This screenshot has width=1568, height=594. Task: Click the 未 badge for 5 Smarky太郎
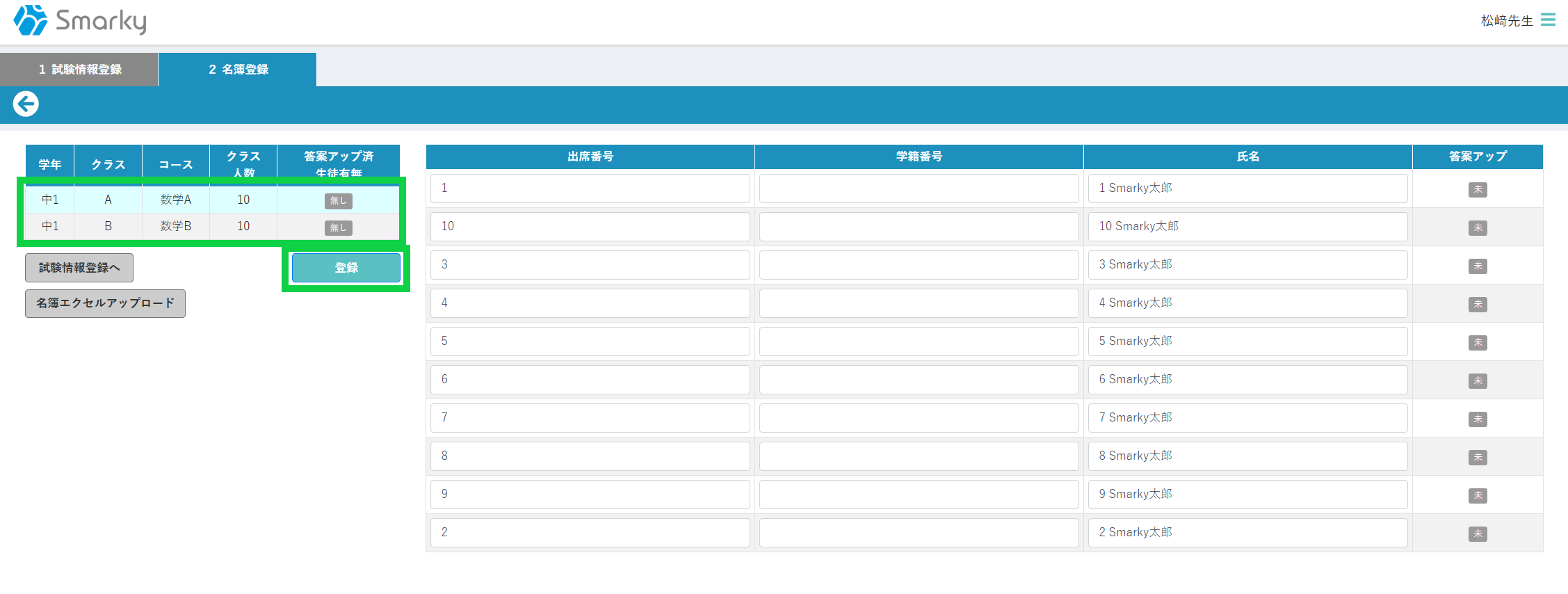(x=1477, y=342)
